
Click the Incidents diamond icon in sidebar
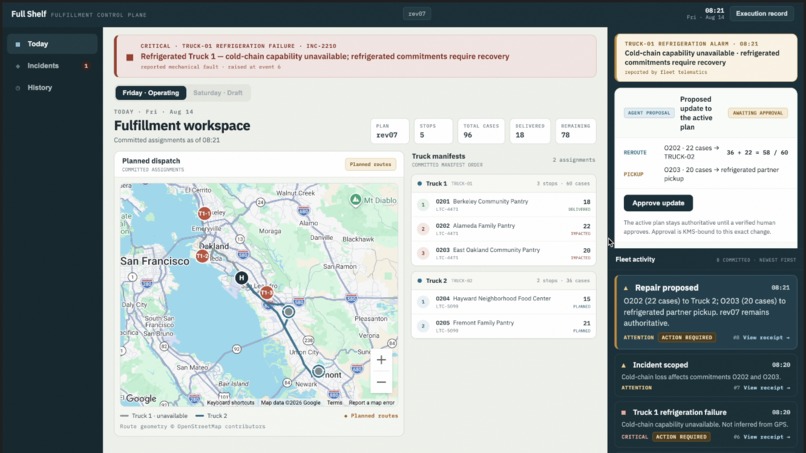coord(18,66)
